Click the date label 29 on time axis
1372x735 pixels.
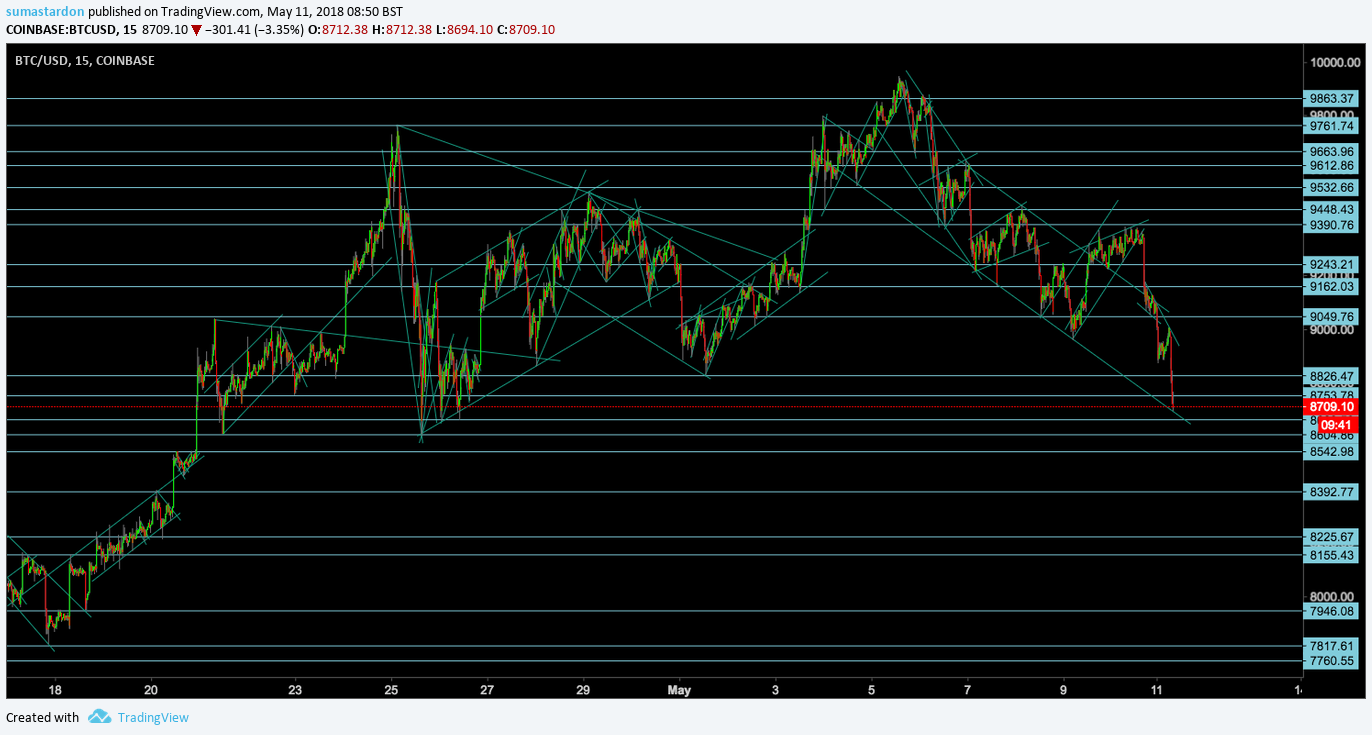583,690
